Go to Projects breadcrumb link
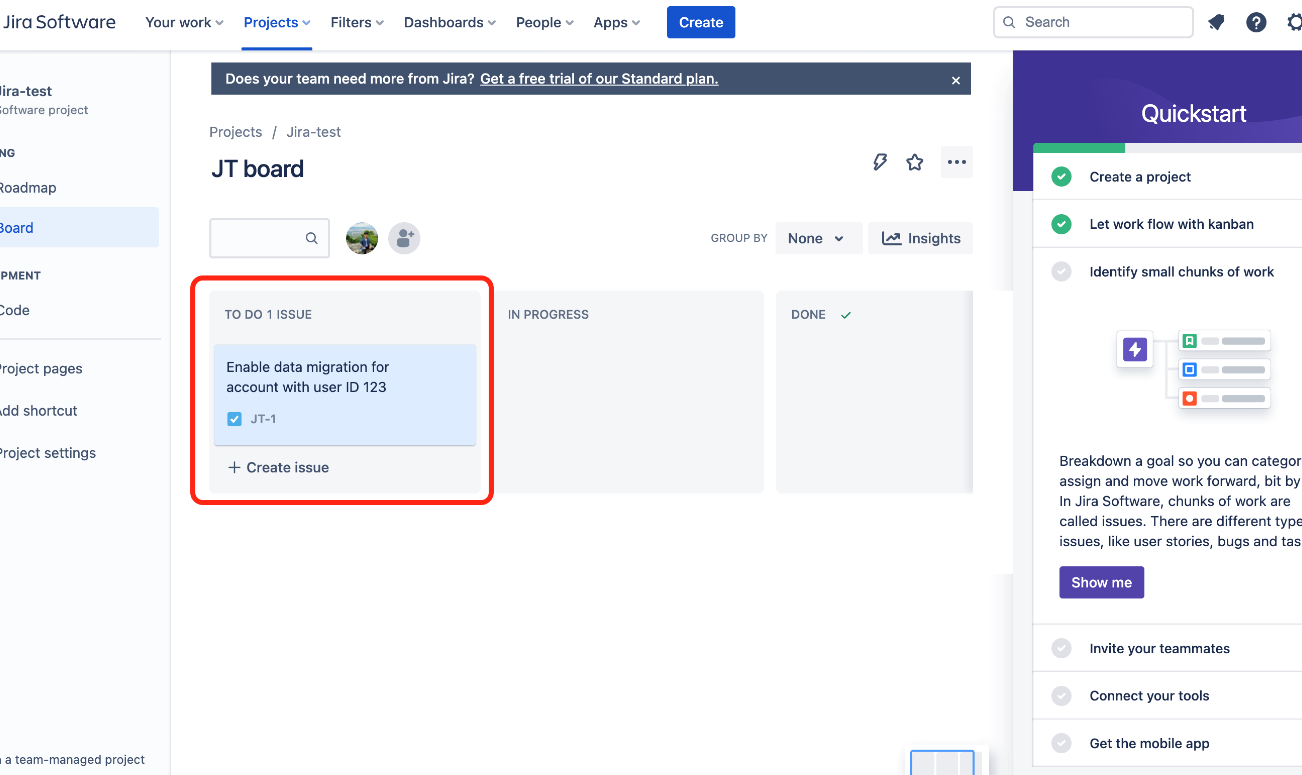 (236, 132)
